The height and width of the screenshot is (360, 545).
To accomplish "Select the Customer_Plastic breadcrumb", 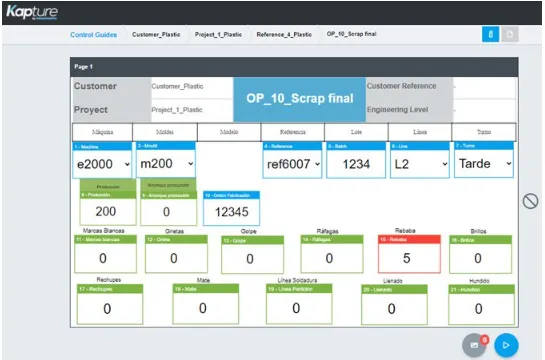I will (x=156, y=34).
